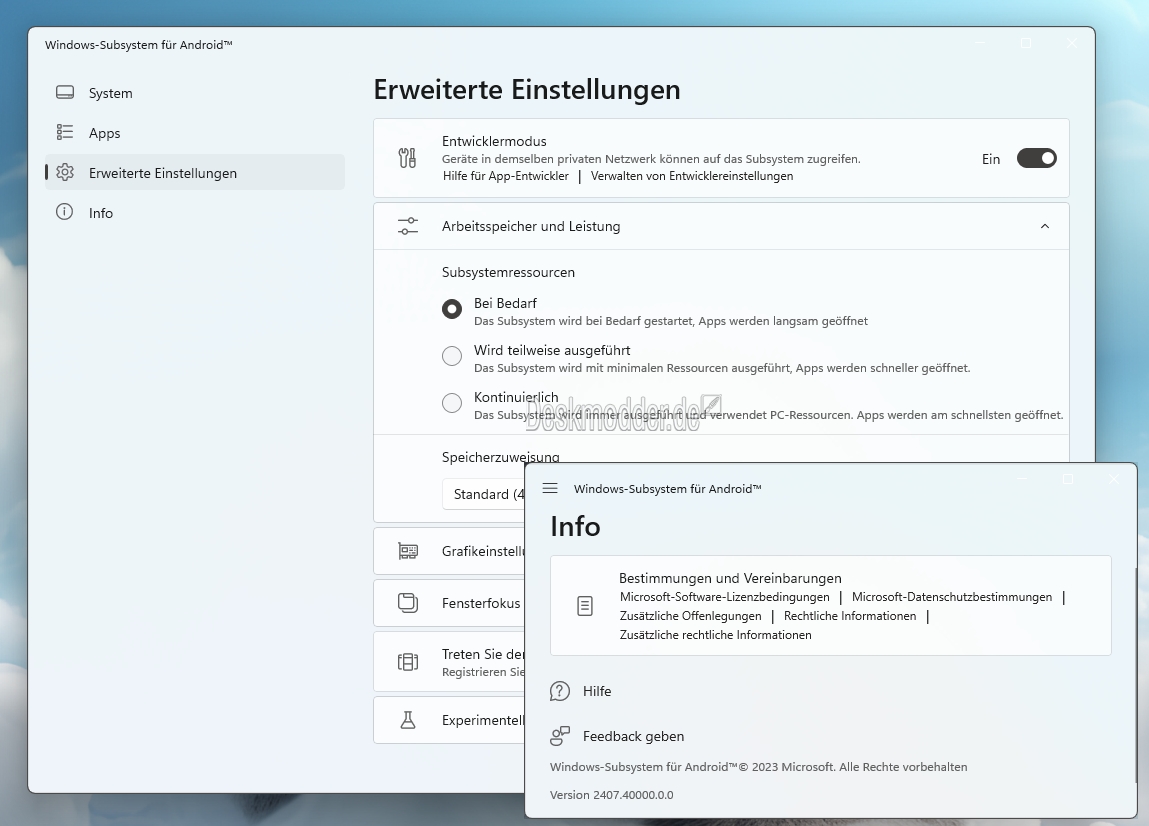Click the gear icon for Erweiterte Einstellungen
This screenshot has height=826, width=1149.
[x=65, y=172]
